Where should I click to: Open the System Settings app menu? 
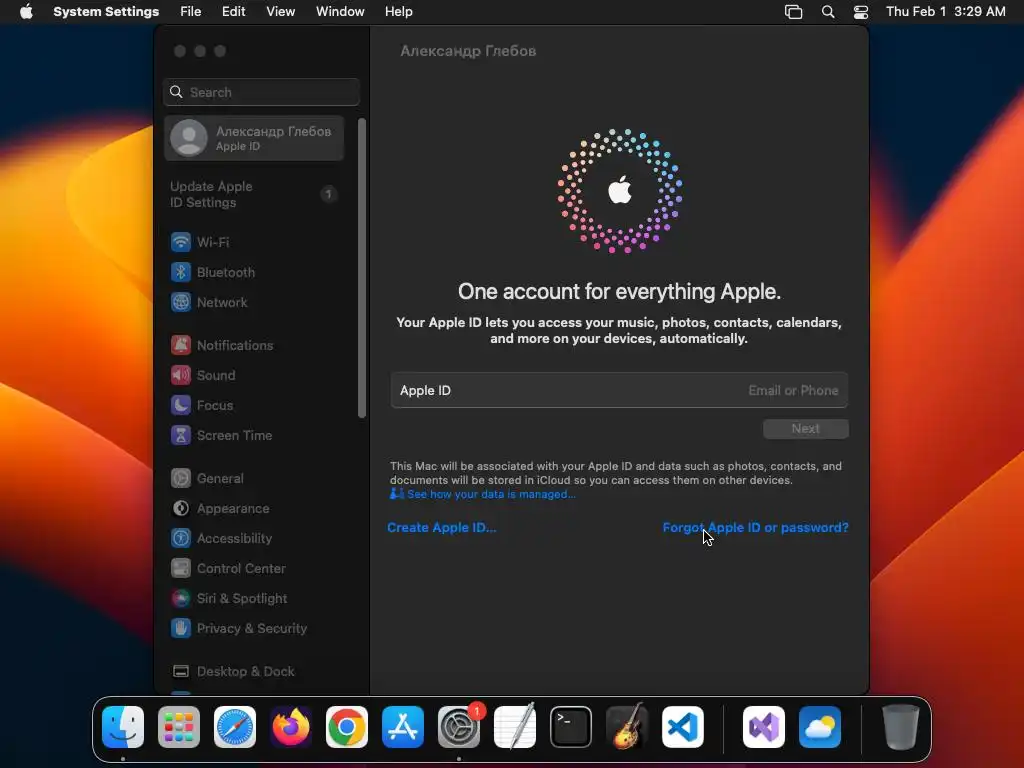point(106,12)
